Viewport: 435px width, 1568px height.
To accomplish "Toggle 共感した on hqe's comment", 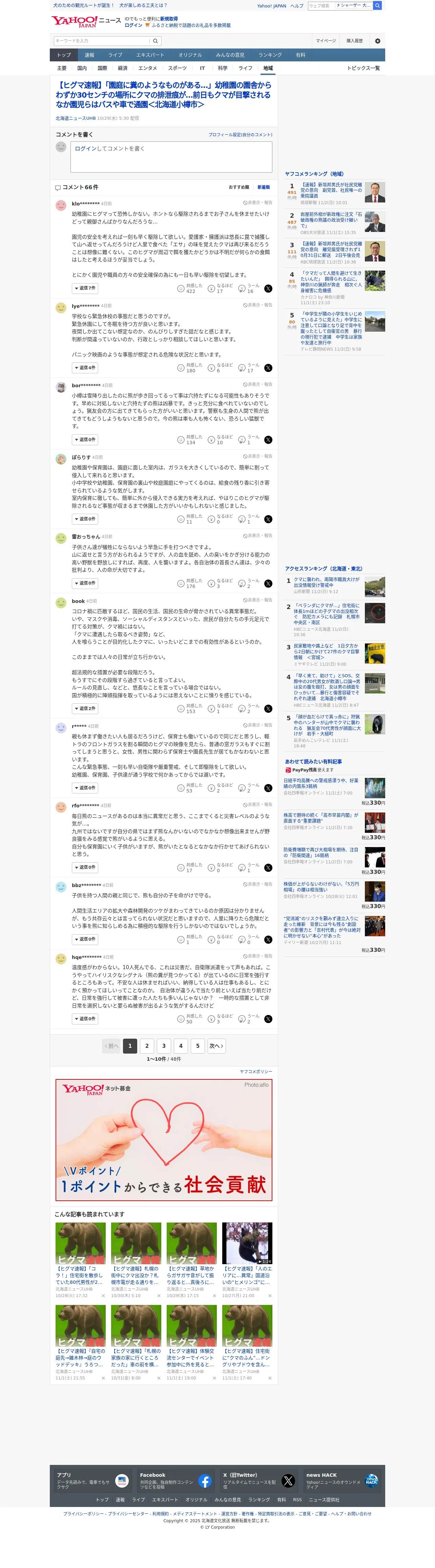I will pyautogui.click(x=189, y=1019).
